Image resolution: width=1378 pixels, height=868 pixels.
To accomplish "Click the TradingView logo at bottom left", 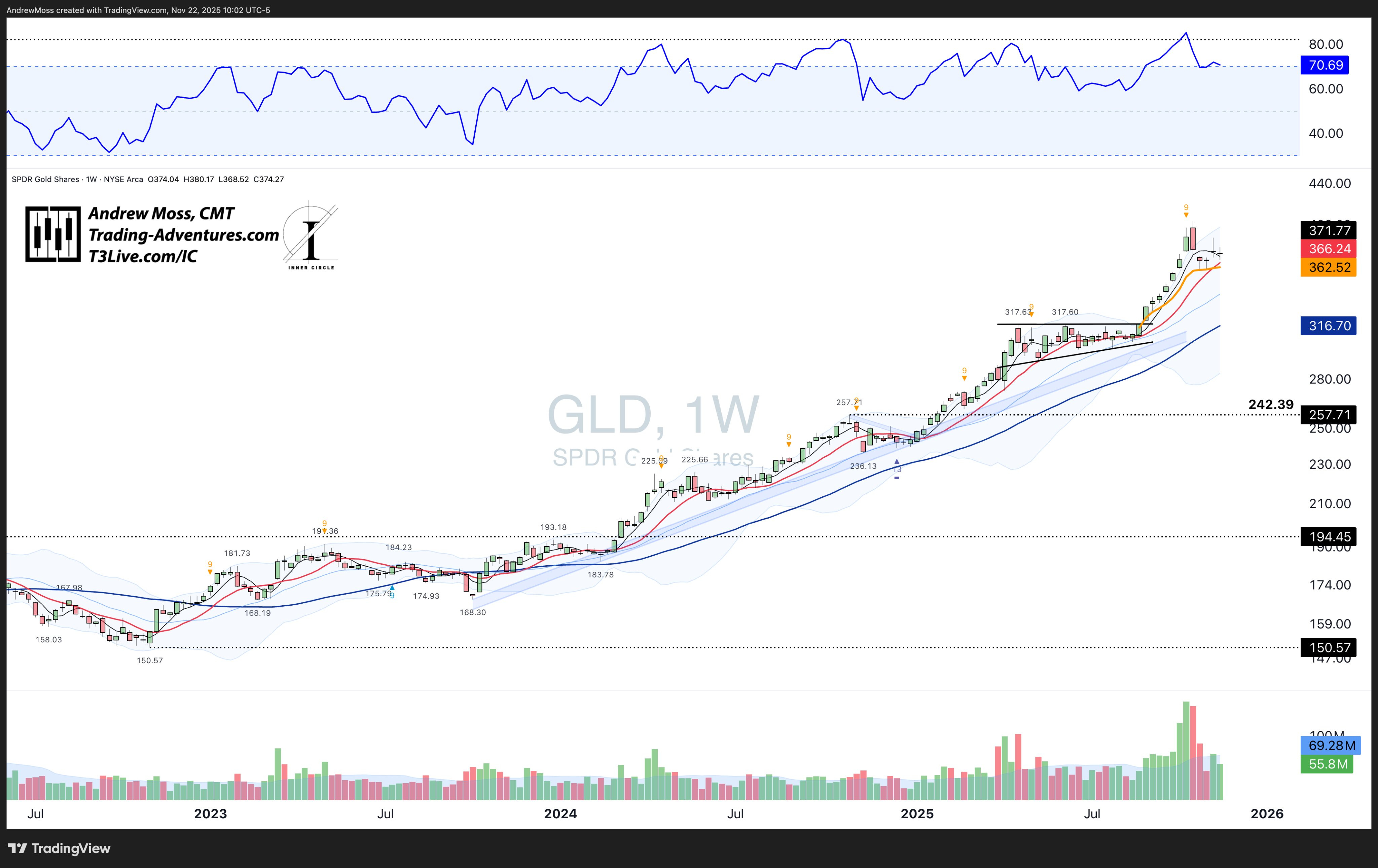I will click(x=59, y=848).
